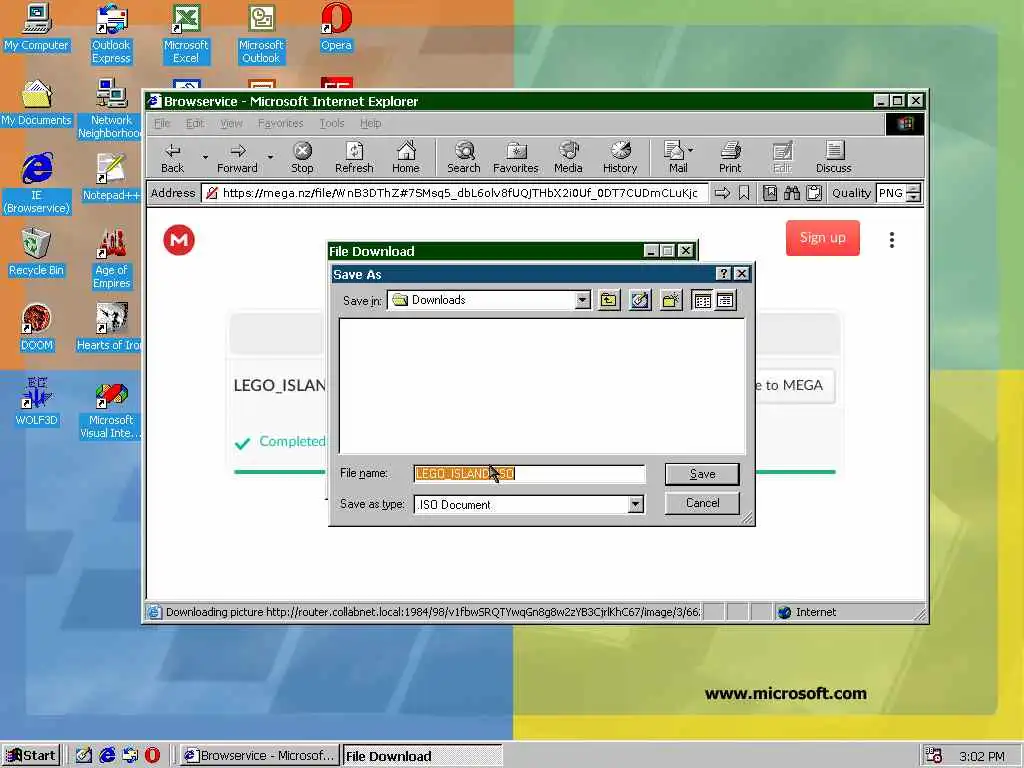Click the Outlook Express quick launch icon

[130, 756]
